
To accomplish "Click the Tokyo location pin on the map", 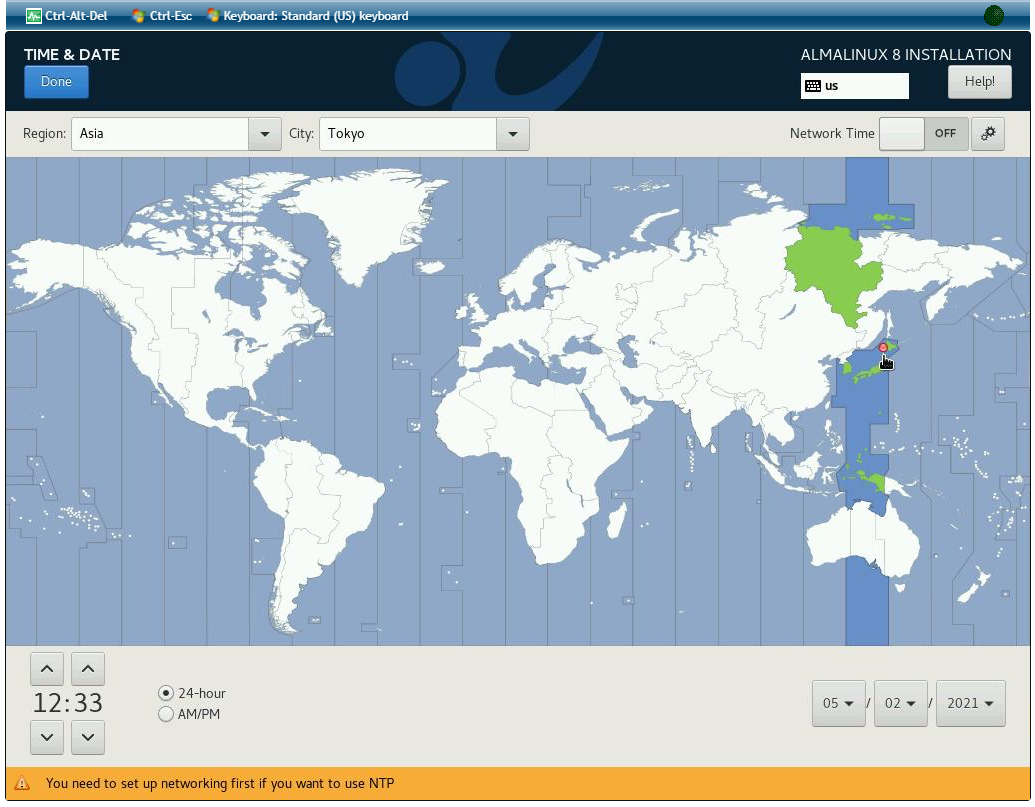I will point(883,347).
